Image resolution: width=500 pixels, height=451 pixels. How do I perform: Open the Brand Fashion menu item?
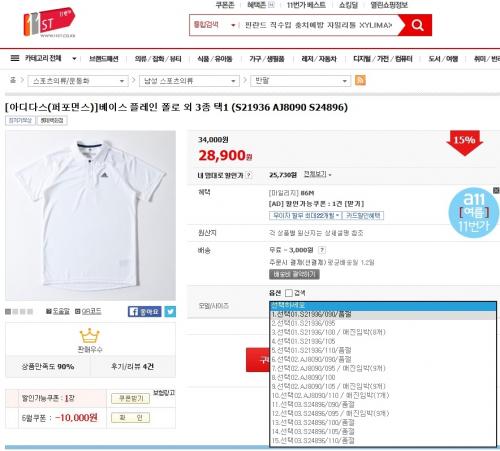(x=104, y=59)
